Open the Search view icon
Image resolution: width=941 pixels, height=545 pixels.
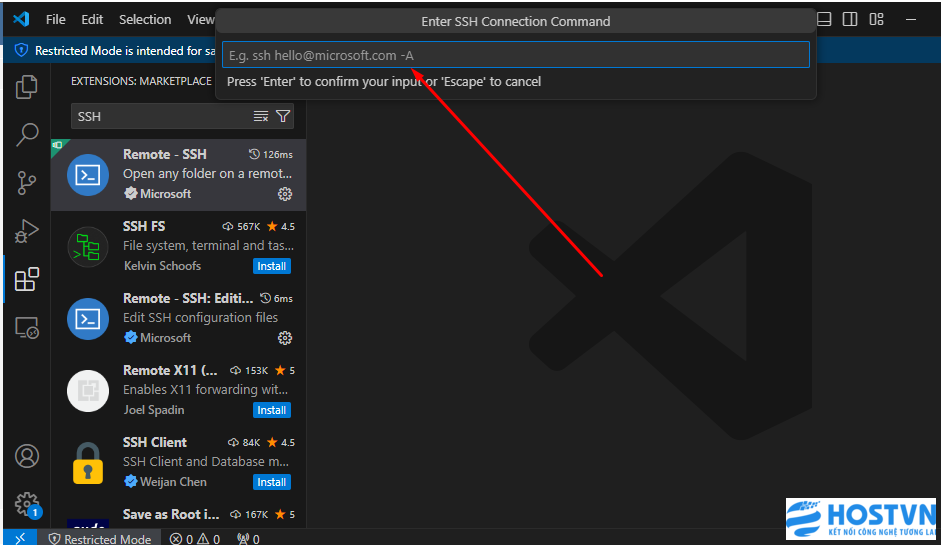pos(26,135)
